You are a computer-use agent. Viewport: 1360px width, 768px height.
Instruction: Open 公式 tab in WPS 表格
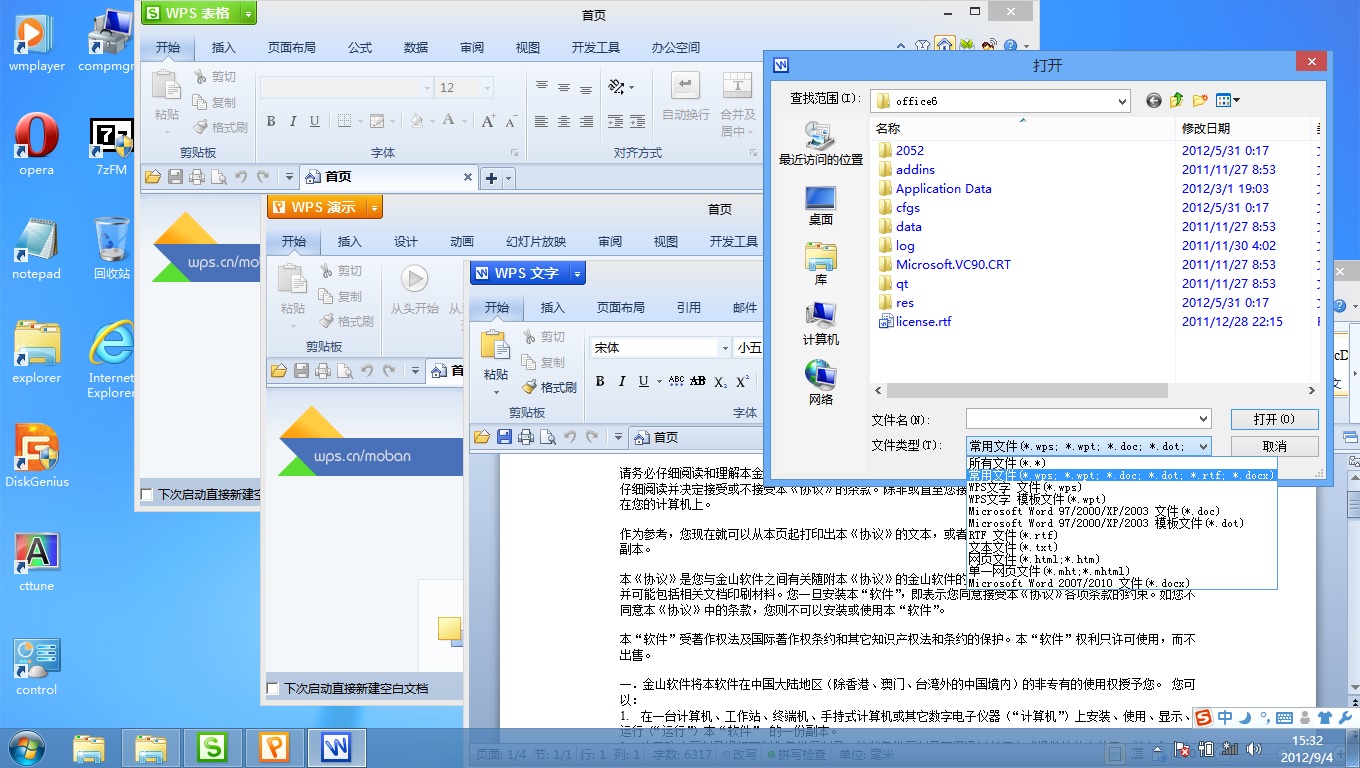click(360, 48)
